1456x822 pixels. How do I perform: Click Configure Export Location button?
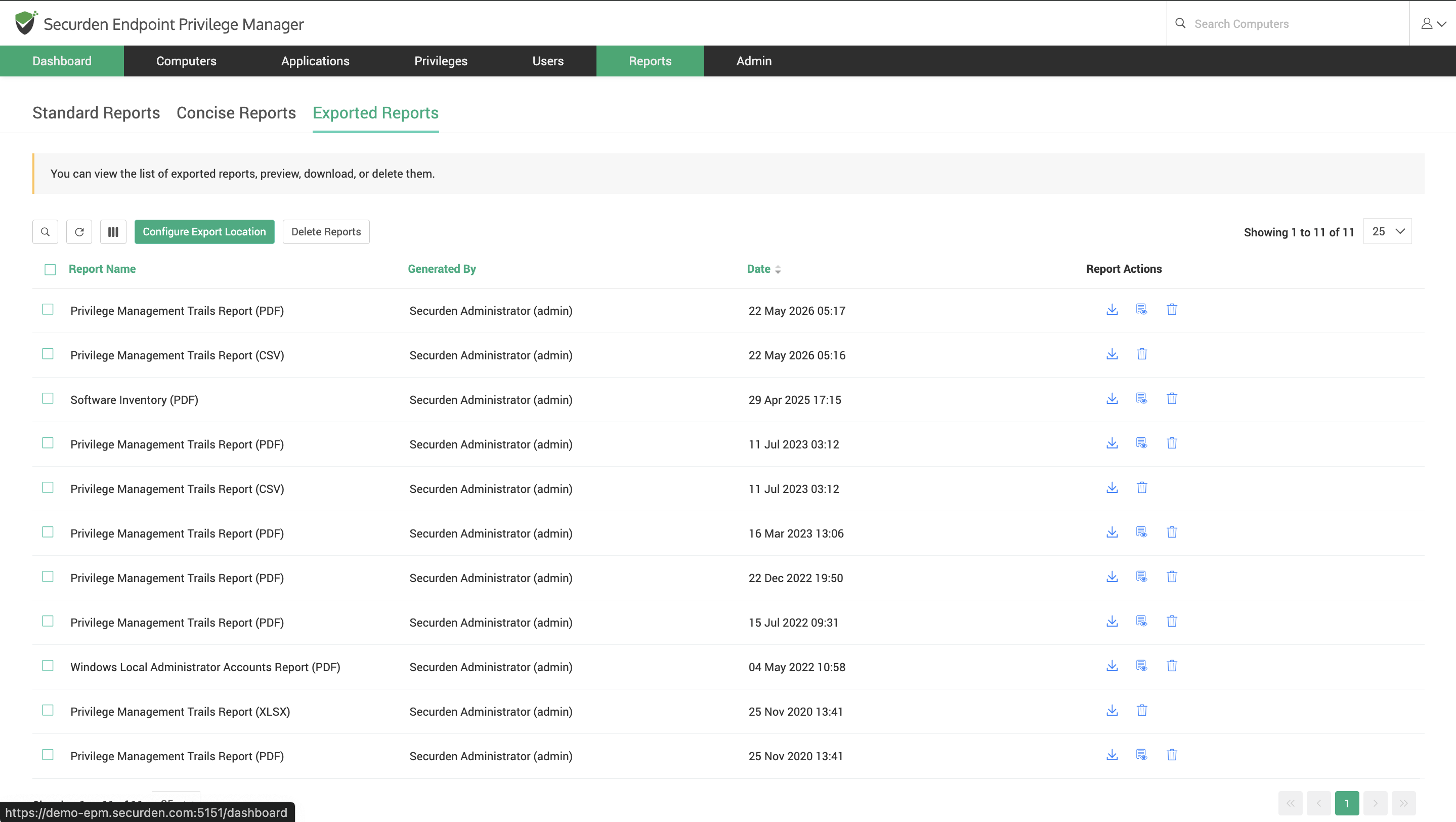(204, 232)
